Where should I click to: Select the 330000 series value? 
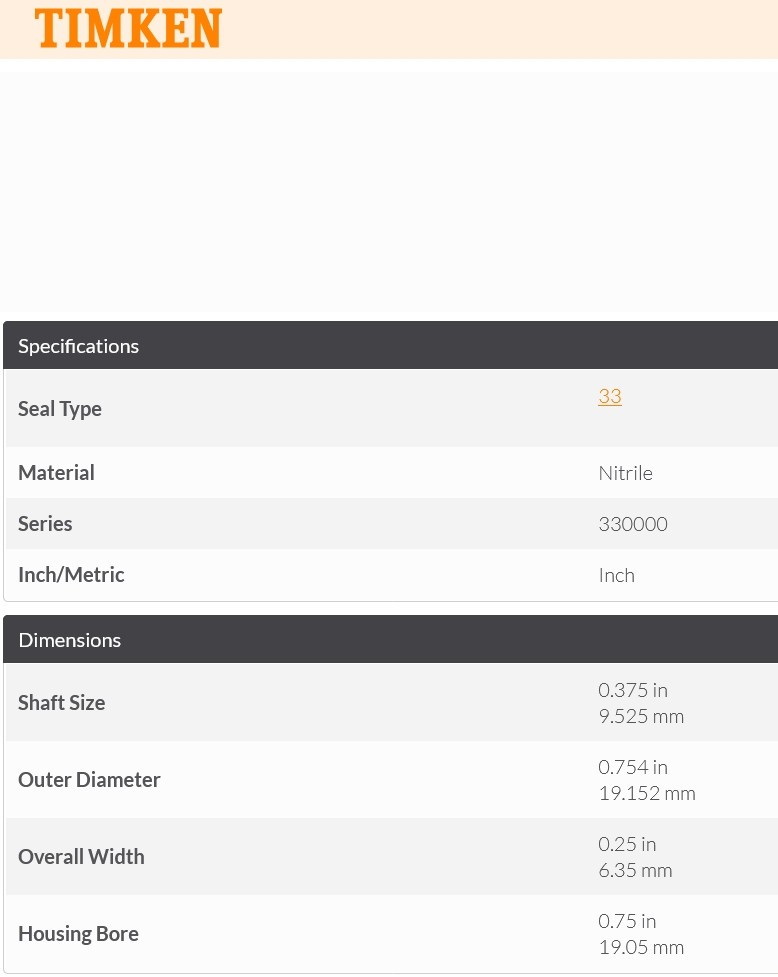[633, 524]
